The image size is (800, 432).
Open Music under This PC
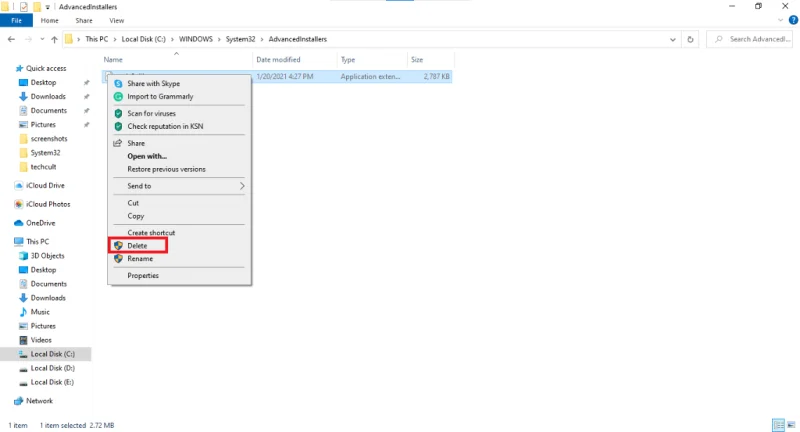[x=40, y=312]
